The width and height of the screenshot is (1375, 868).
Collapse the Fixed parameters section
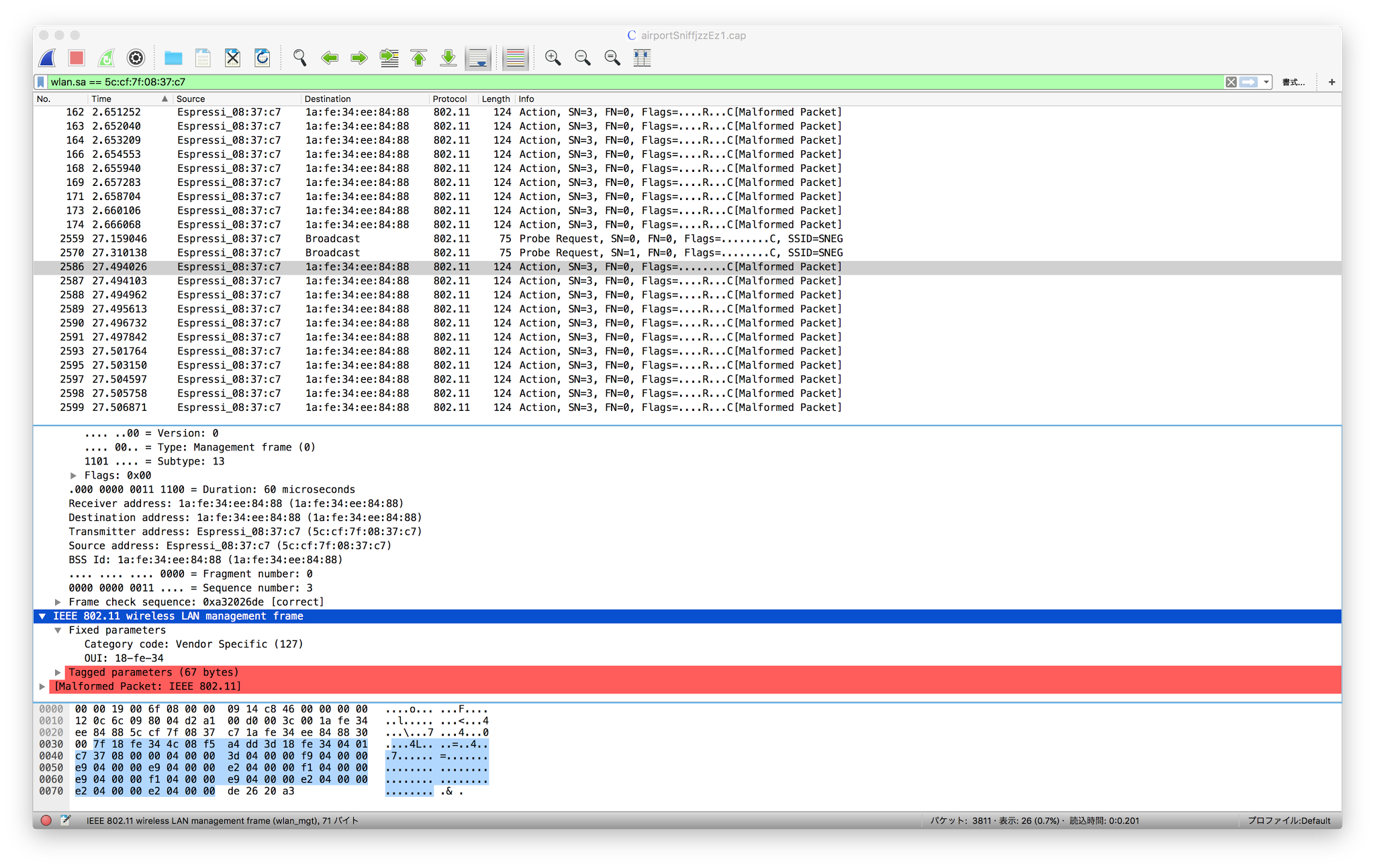(x=58, y=630)
